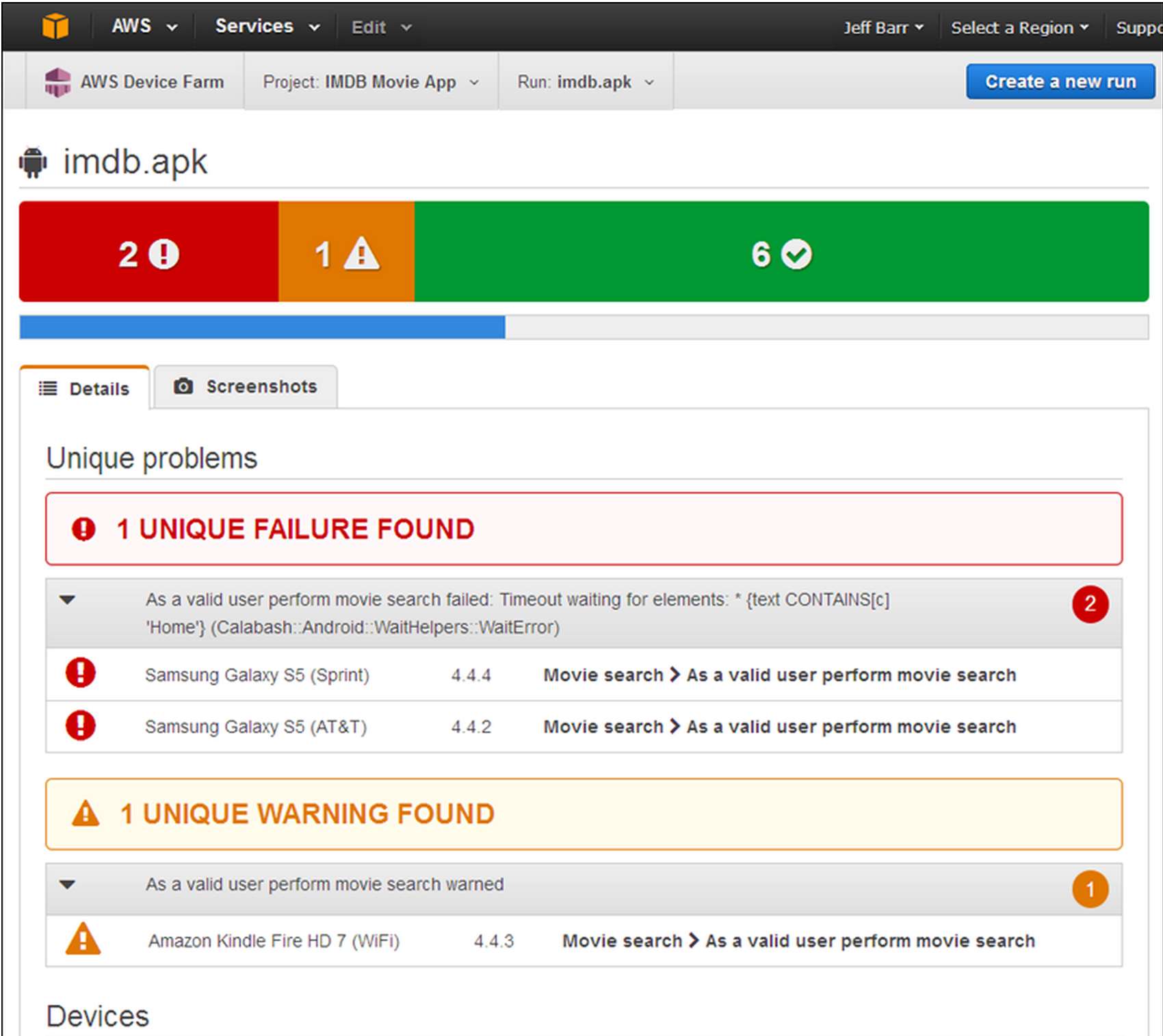Click the blue run progress bar
Image resolution: width=1163 pixels, height=1036 pixels.
coord(262,327)
